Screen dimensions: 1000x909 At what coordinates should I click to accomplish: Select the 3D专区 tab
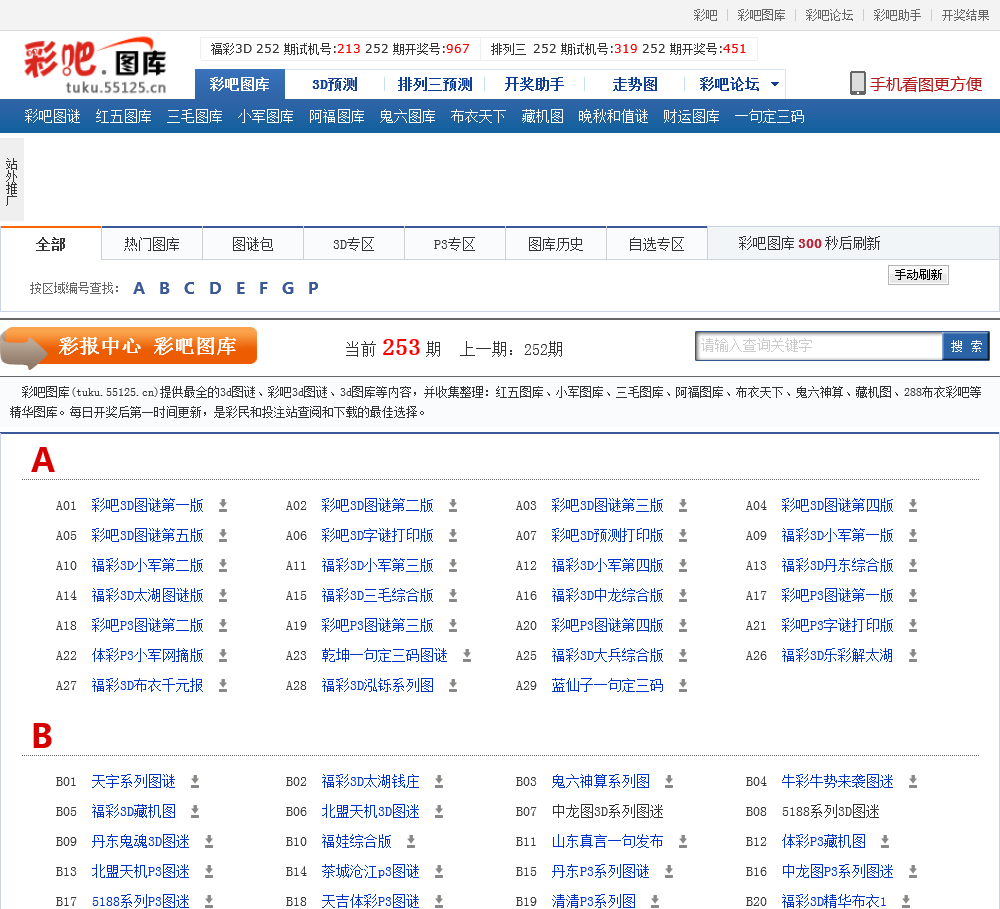pos(353,244)
